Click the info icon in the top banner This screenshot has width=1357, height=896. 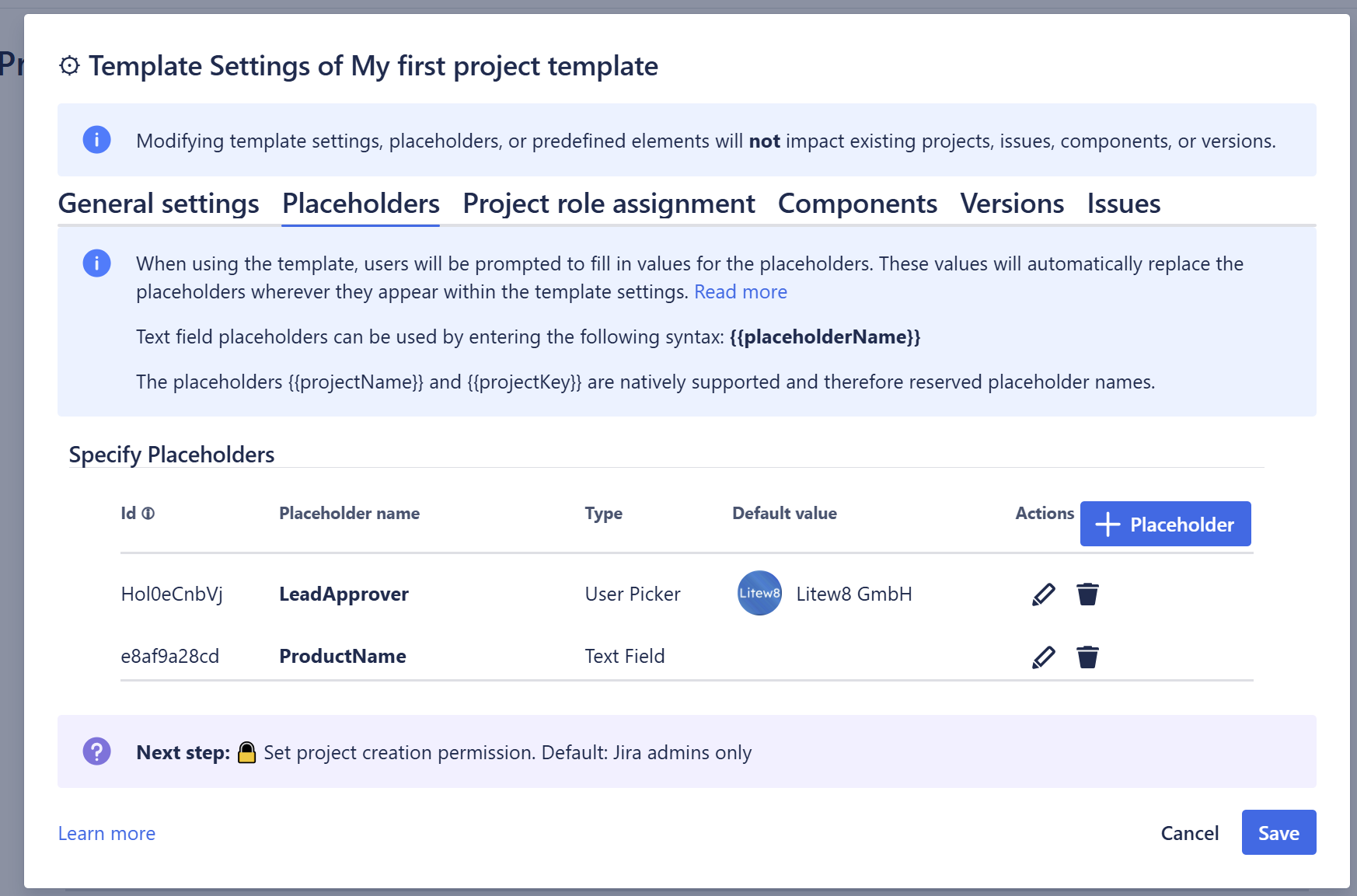[96, 140]
